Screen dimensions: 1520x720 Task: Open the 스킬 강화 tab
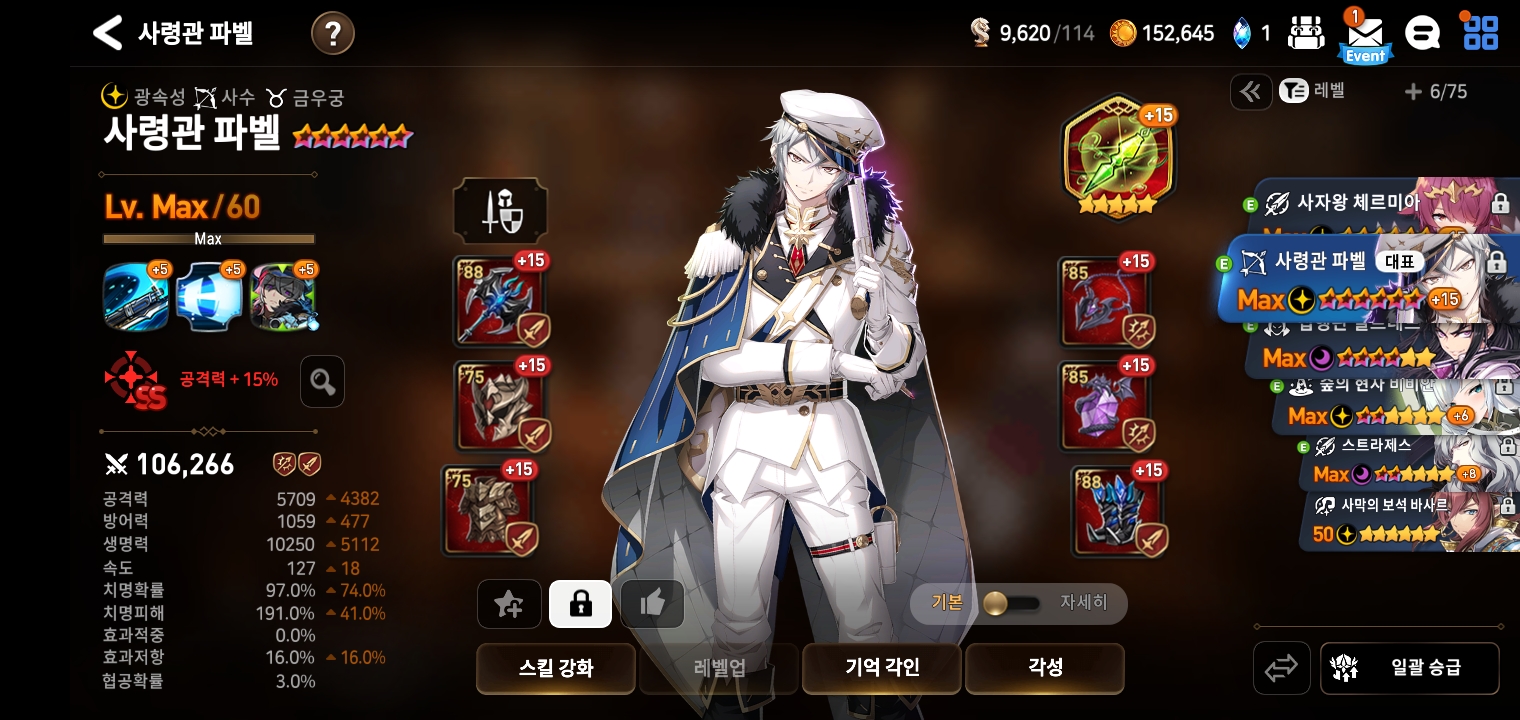click(556, 668)
